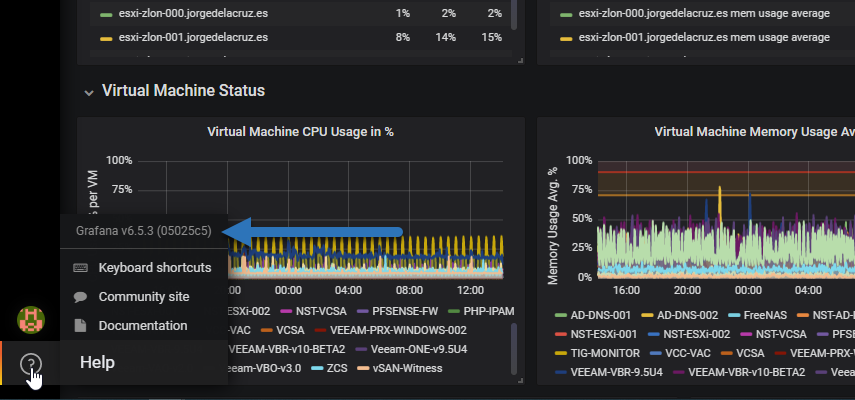Click the yellow swatch next to AD-DNS-002
The height and width of the screenshot is (400, 855).
coord(647,316)
